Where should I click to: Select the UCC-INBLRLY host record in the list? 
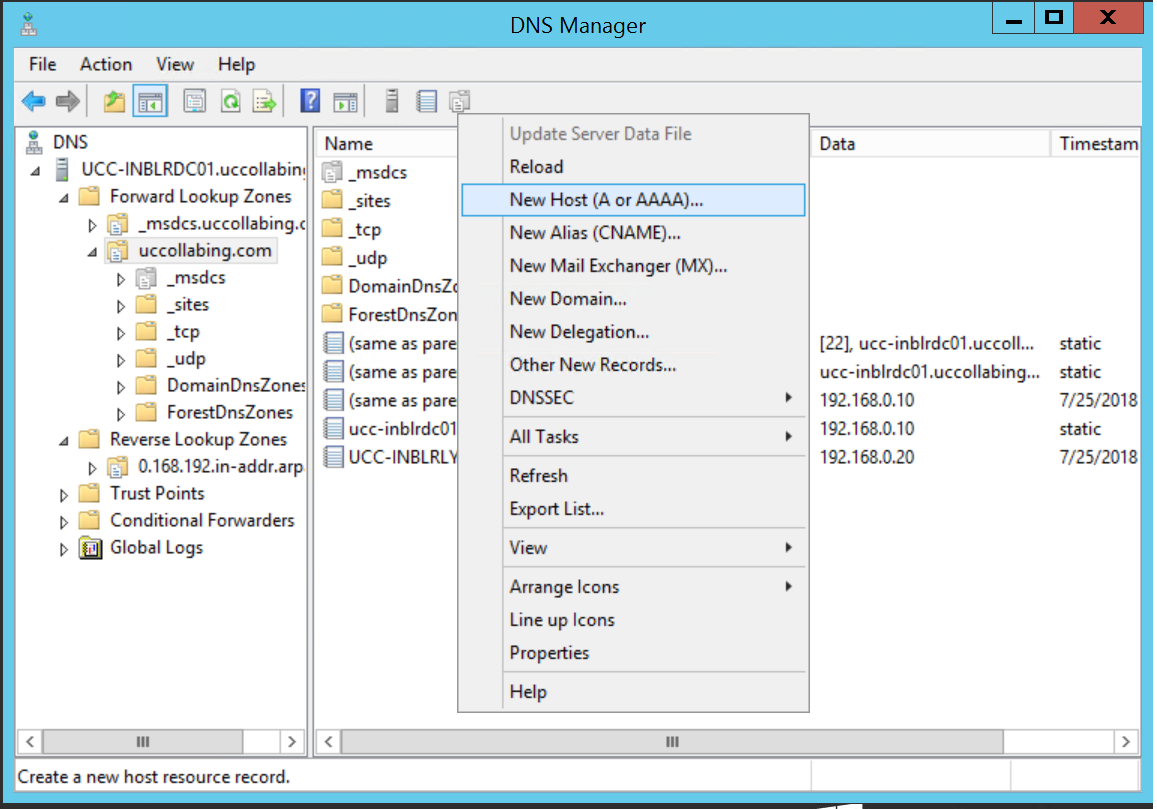tap(403, 458)
